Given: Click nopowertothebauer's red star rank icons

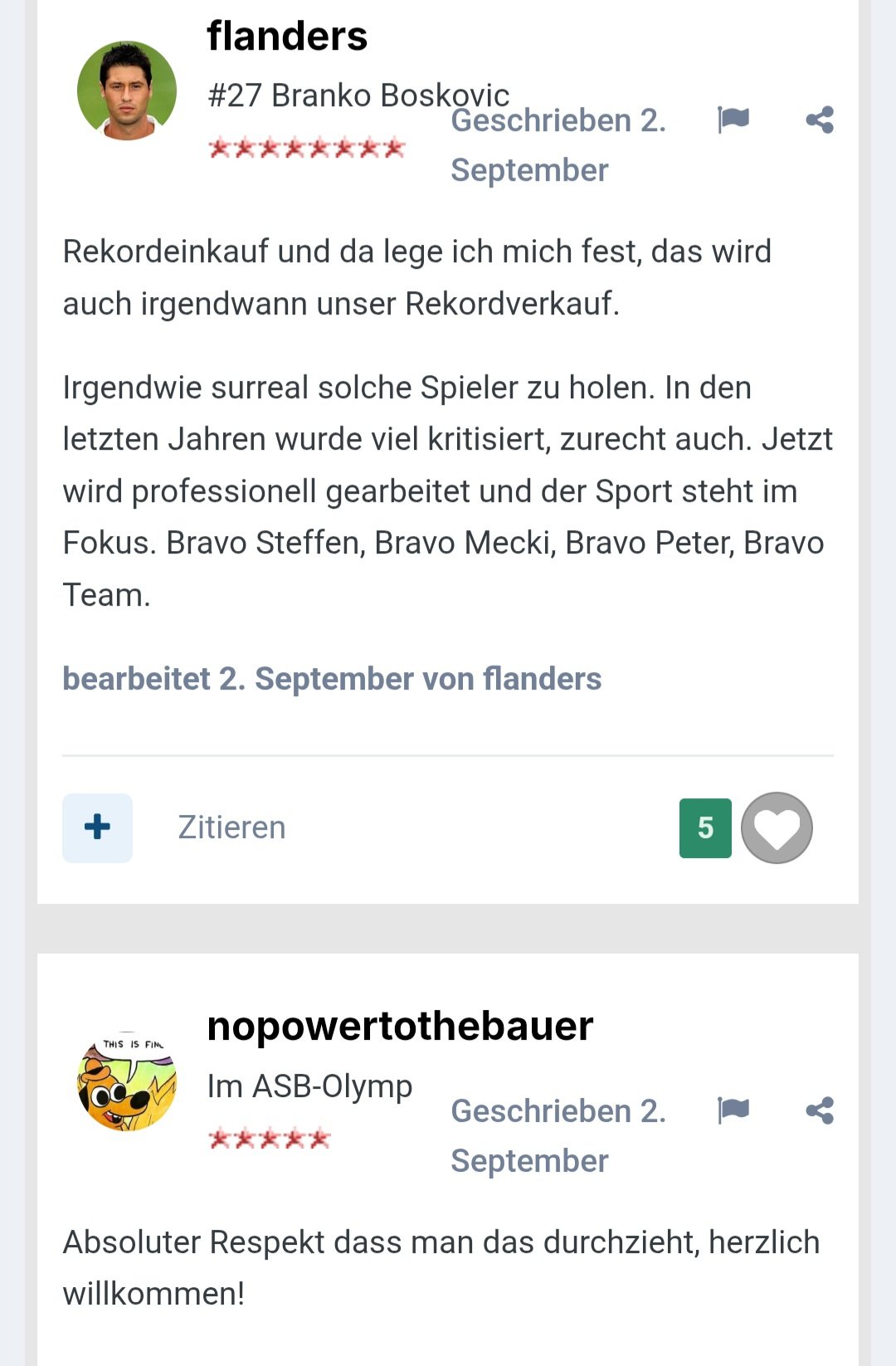Looking at the screenshot, I should 269,1139.
